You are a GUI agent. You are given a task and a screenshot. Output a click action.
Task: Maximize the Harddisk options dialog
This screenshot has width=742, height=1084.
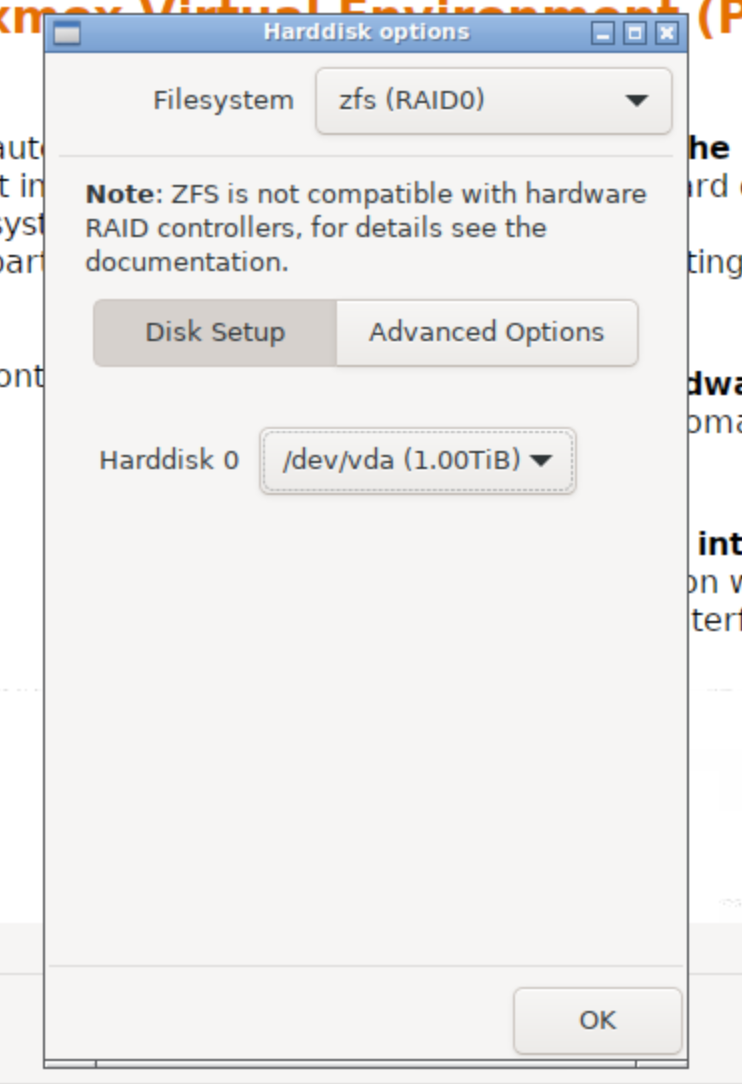[635, 32]
